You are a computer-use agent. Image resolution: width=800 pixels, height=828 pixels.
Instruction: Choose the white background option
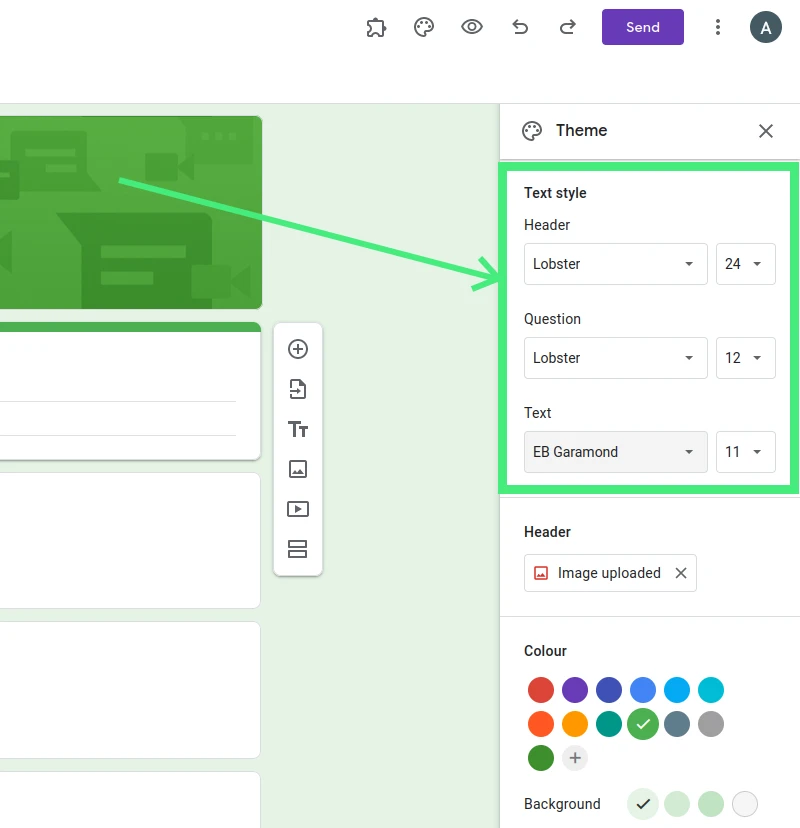pyautogui.click(x=744, y=803)
